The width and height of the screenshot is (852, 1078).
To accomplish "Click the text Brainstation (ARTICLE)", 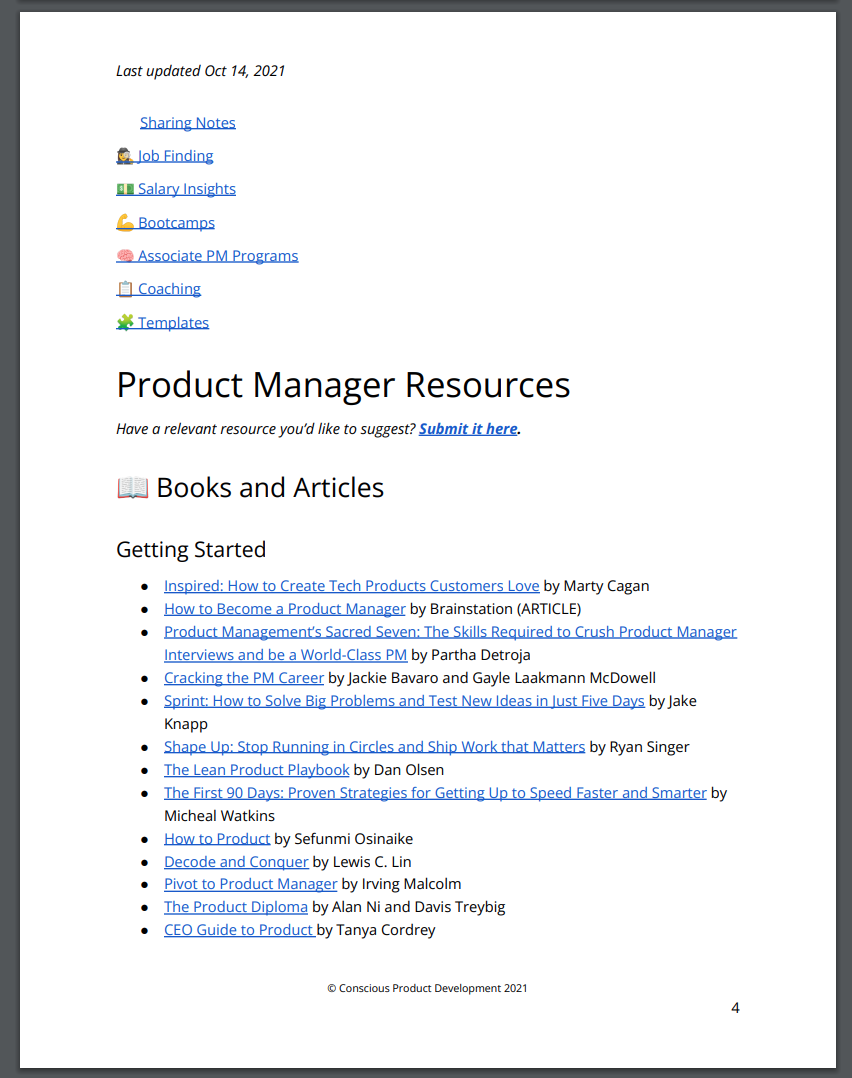I will tap(505, 609).
